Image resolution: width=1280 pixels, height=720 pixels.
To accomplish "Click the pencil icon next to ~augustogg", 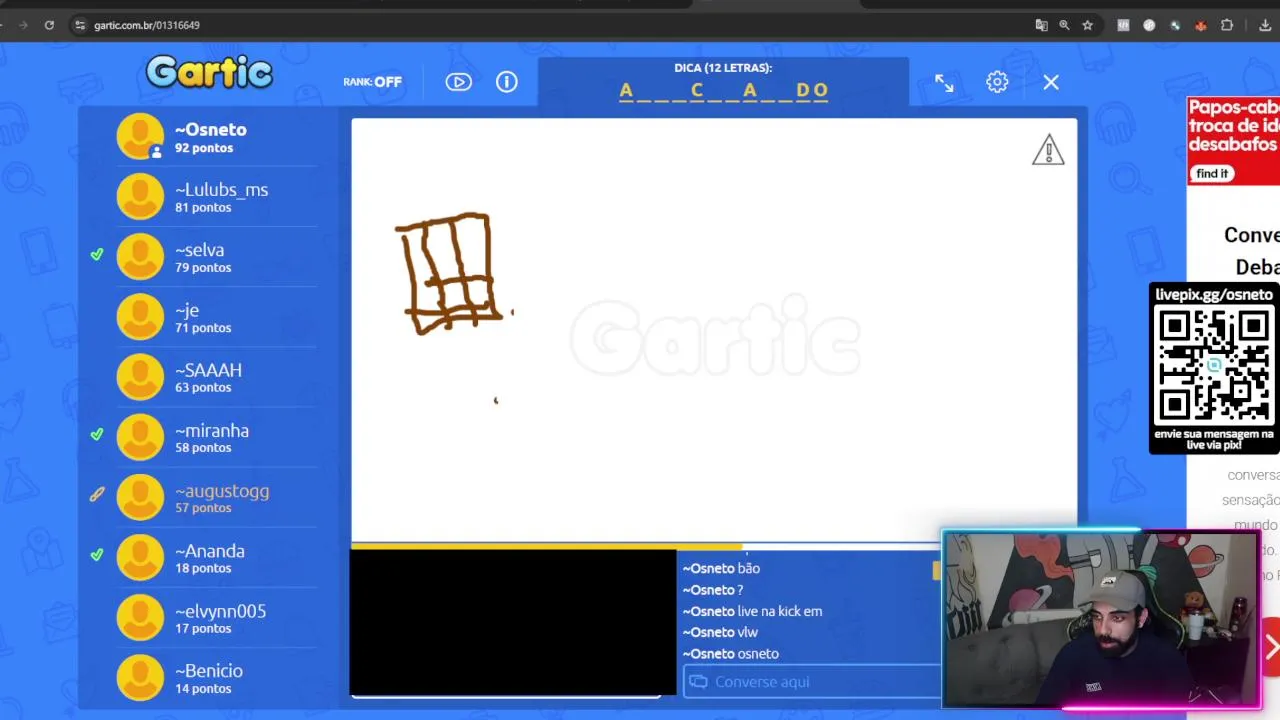I will (97, 494).
